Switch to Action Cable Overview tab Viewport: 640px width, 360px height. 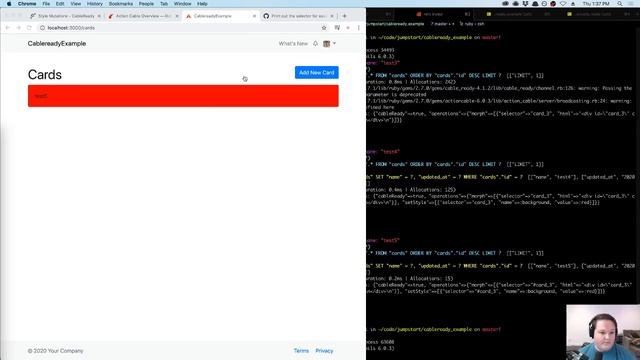[x=143, y=16]
